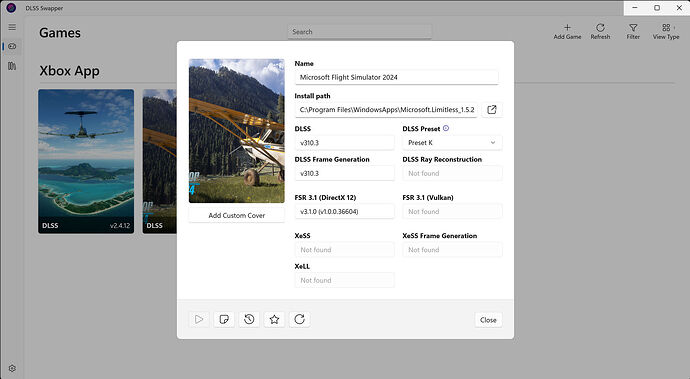Image resolution: width=690 pixels, height=379 pixels.
Task: Click the DLSS Swapper app icon in the title bar
Action: [x=11, y=7]
